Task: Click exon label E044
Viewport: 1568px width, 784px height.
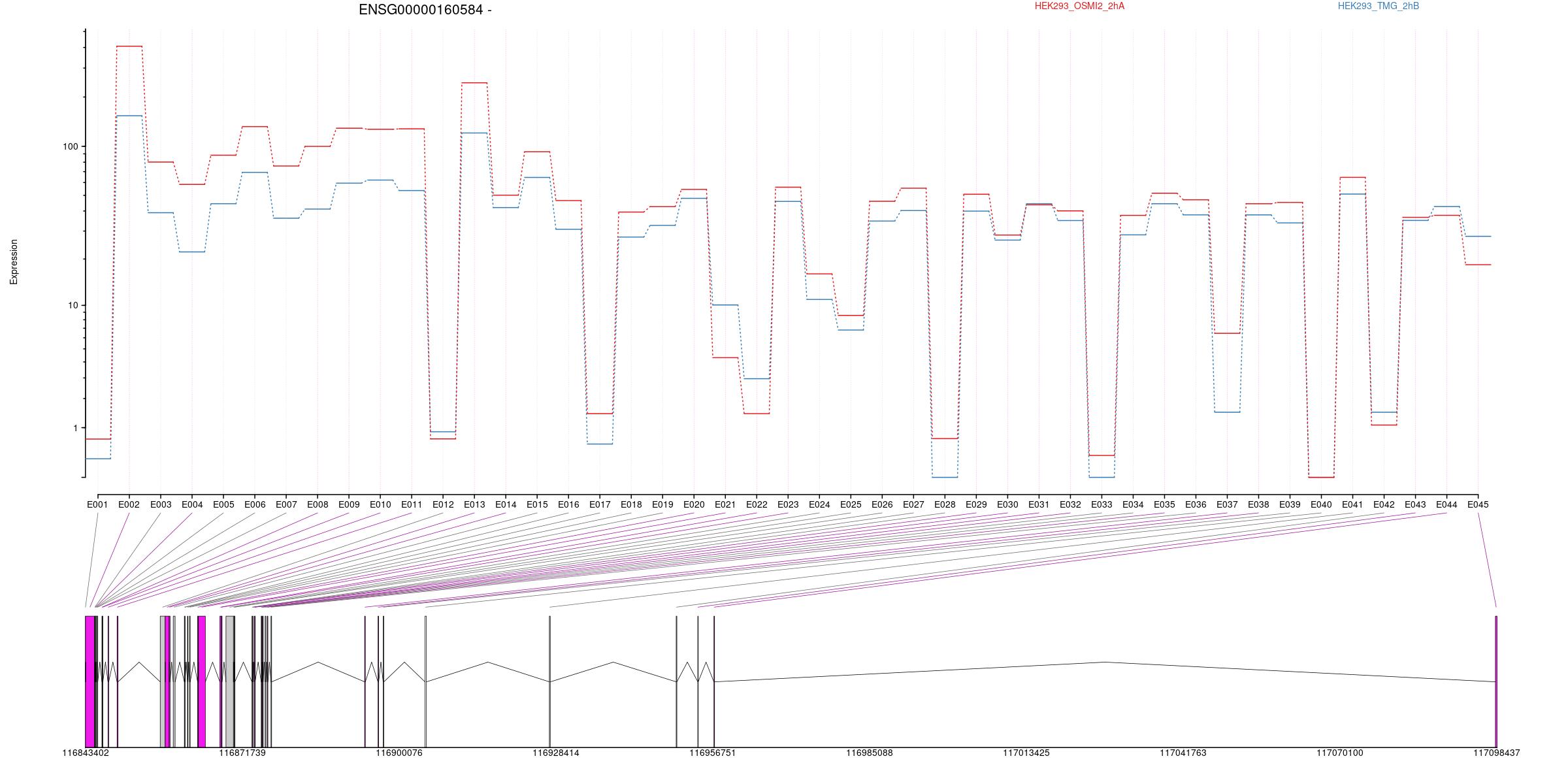Action: click(1446, 504)
